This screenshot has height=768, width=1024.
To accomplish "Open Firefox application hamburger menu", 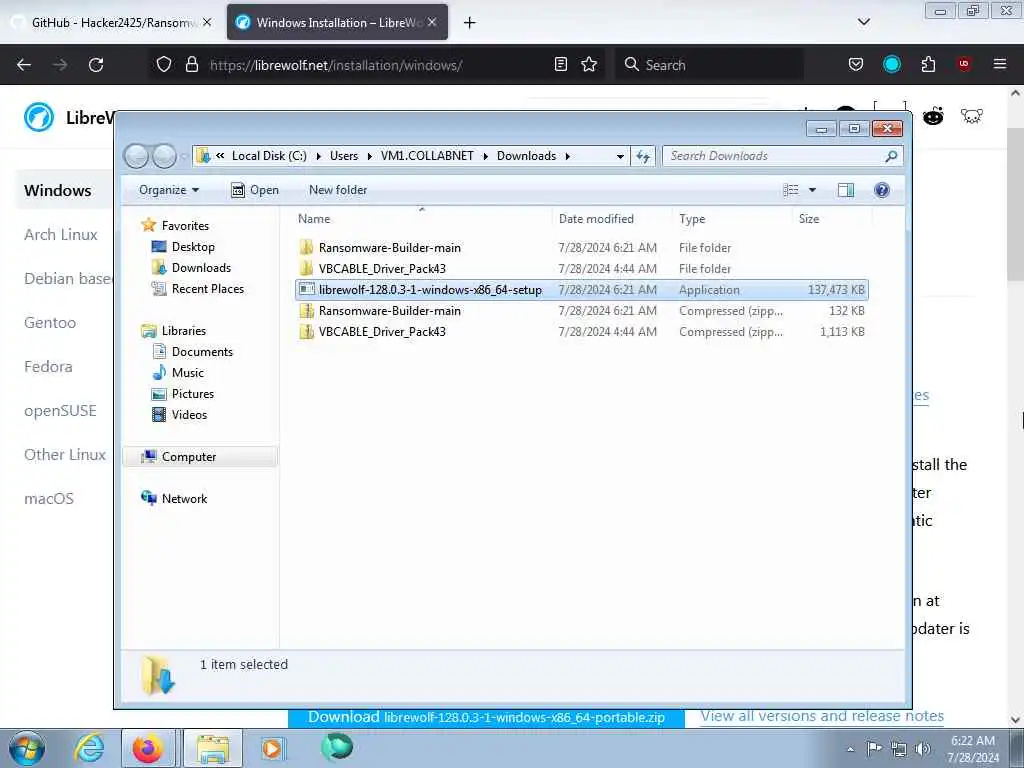I will click(x=1000, y=64).
